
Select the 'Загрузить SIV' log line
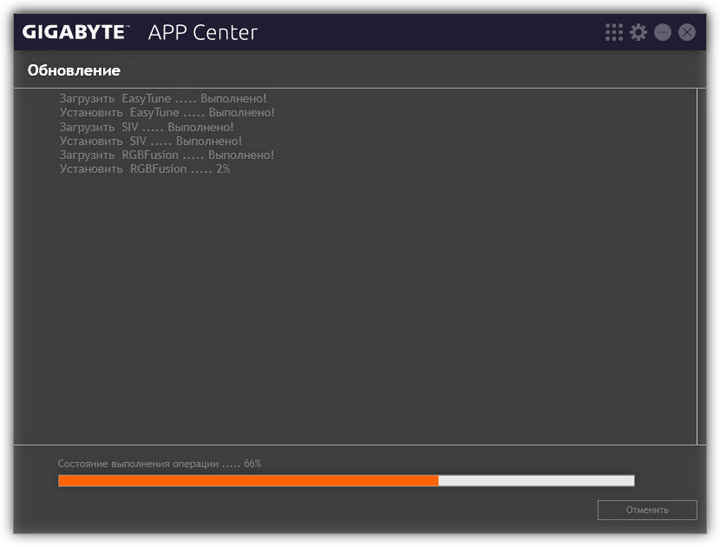pos(146,127)
